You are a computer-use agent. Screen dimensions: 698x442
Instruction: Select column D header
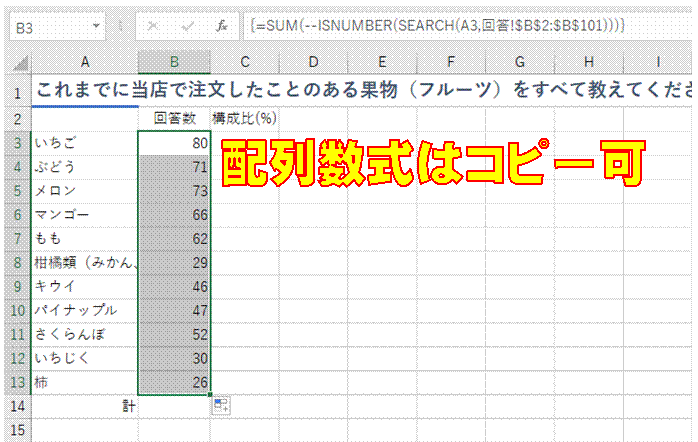[313, 62]
